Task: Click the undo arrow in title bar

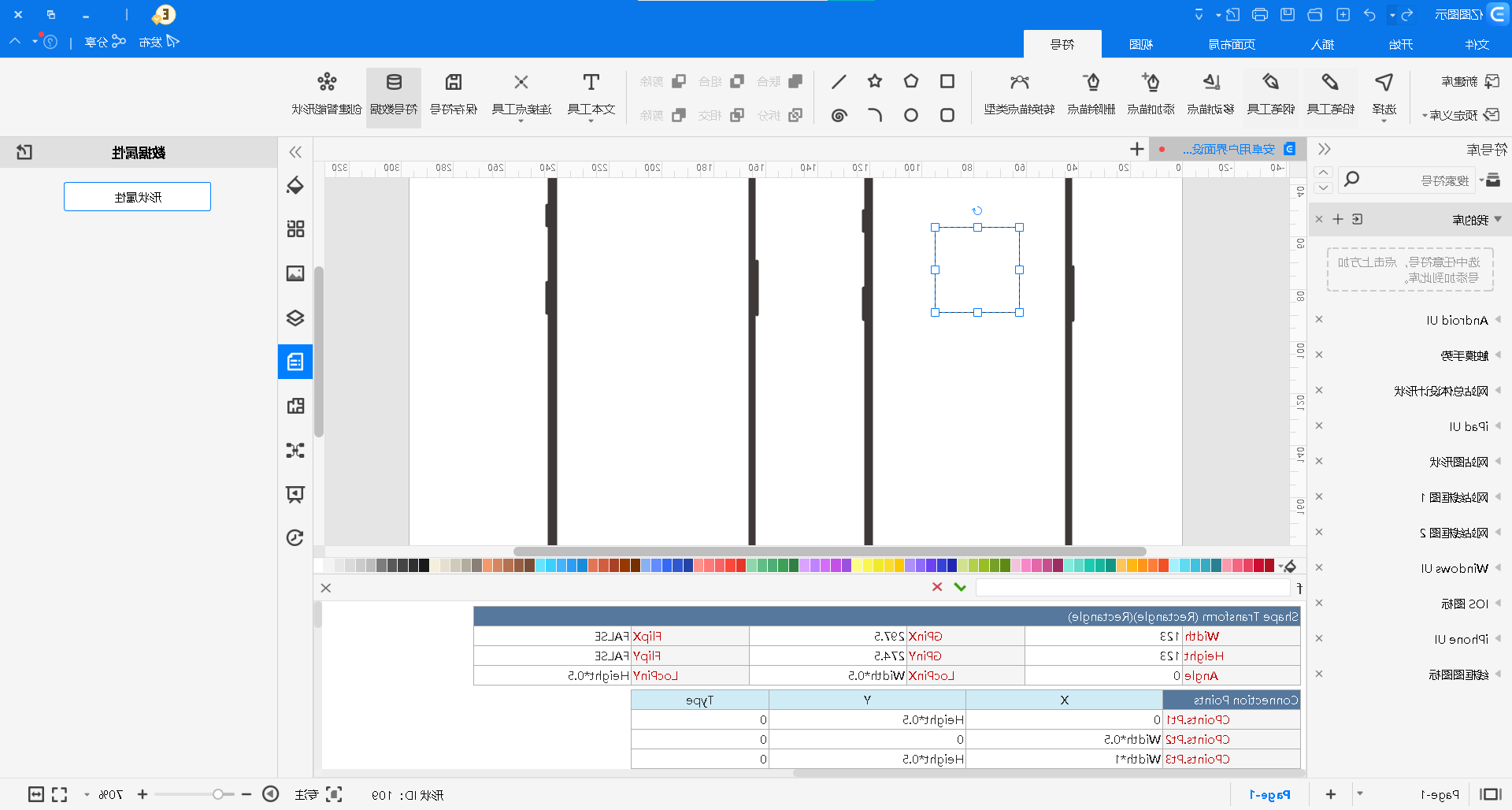Action: [x=1369, y=15]
